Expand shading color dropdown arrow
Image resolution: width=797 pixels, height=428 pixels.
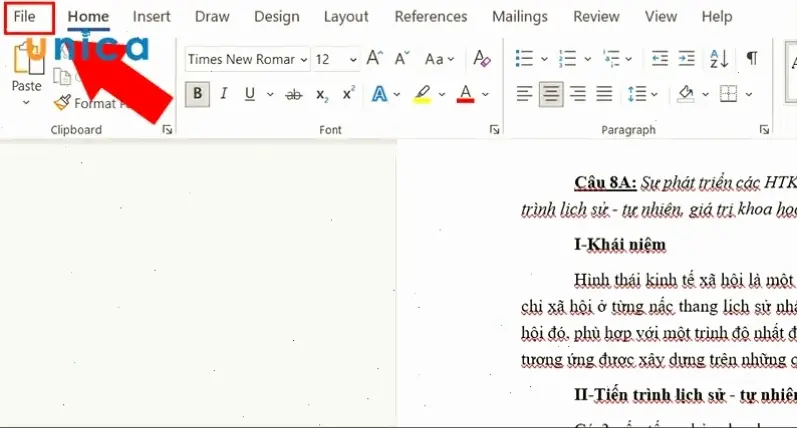point(706,95)
